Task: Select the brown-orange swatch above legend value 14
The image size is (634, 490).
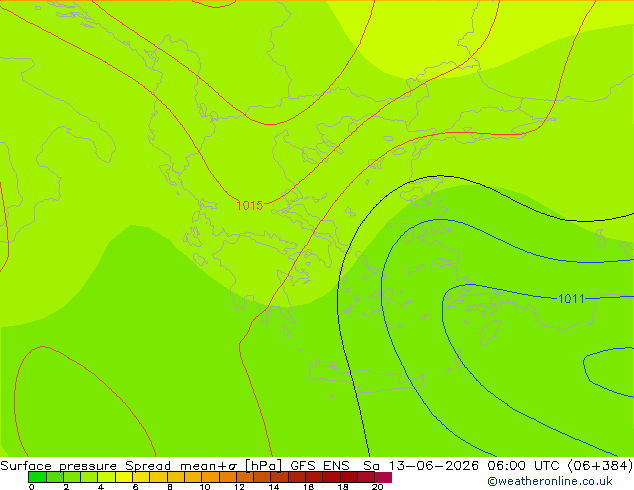Action: click(279, 477)
